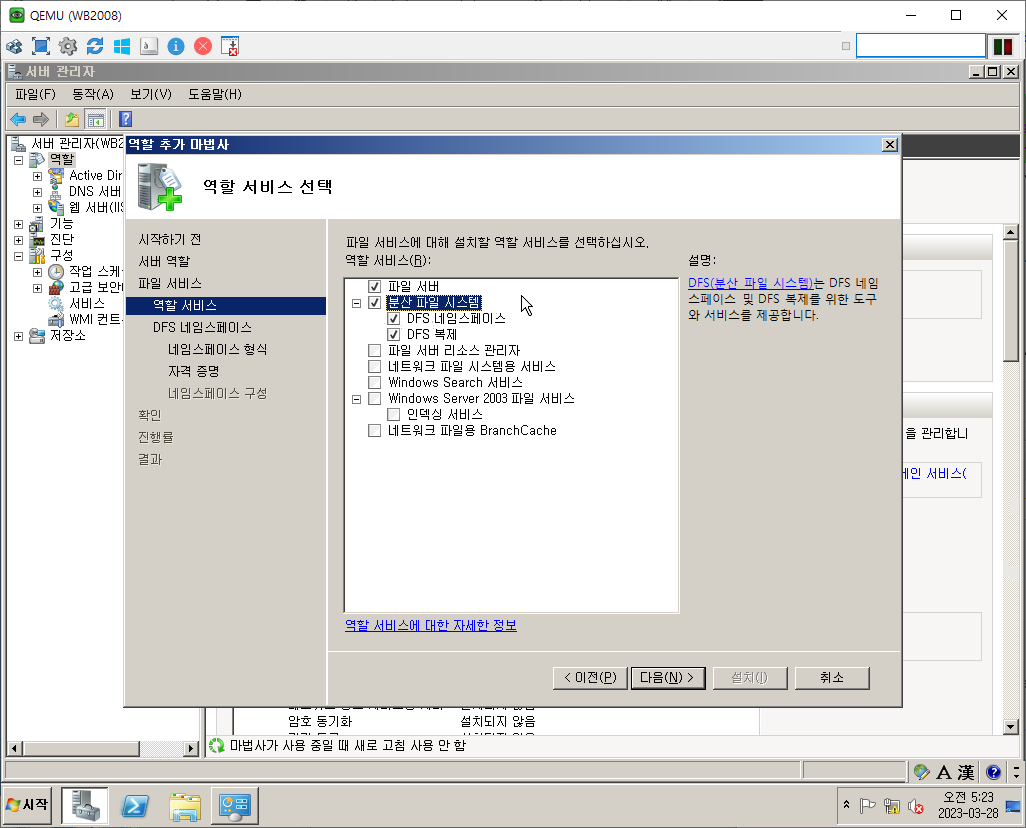Click the action center flag tray icon

coord(867,806)
